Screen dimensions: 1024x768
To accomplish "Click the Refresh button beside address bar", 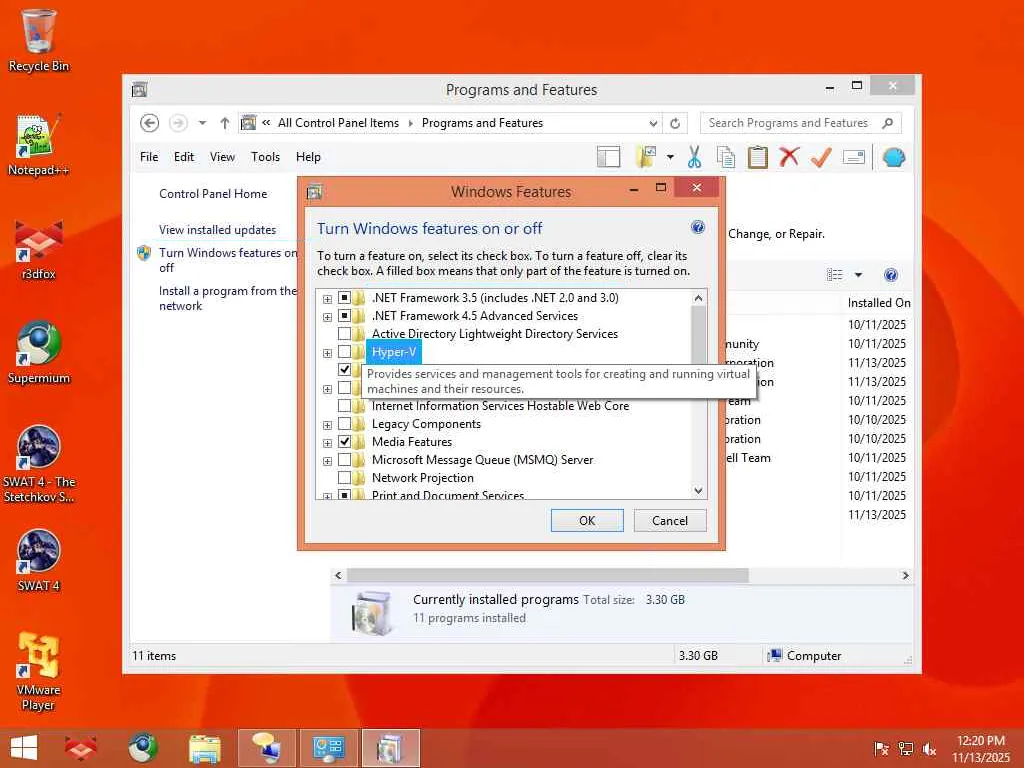I will coord(675,123).
